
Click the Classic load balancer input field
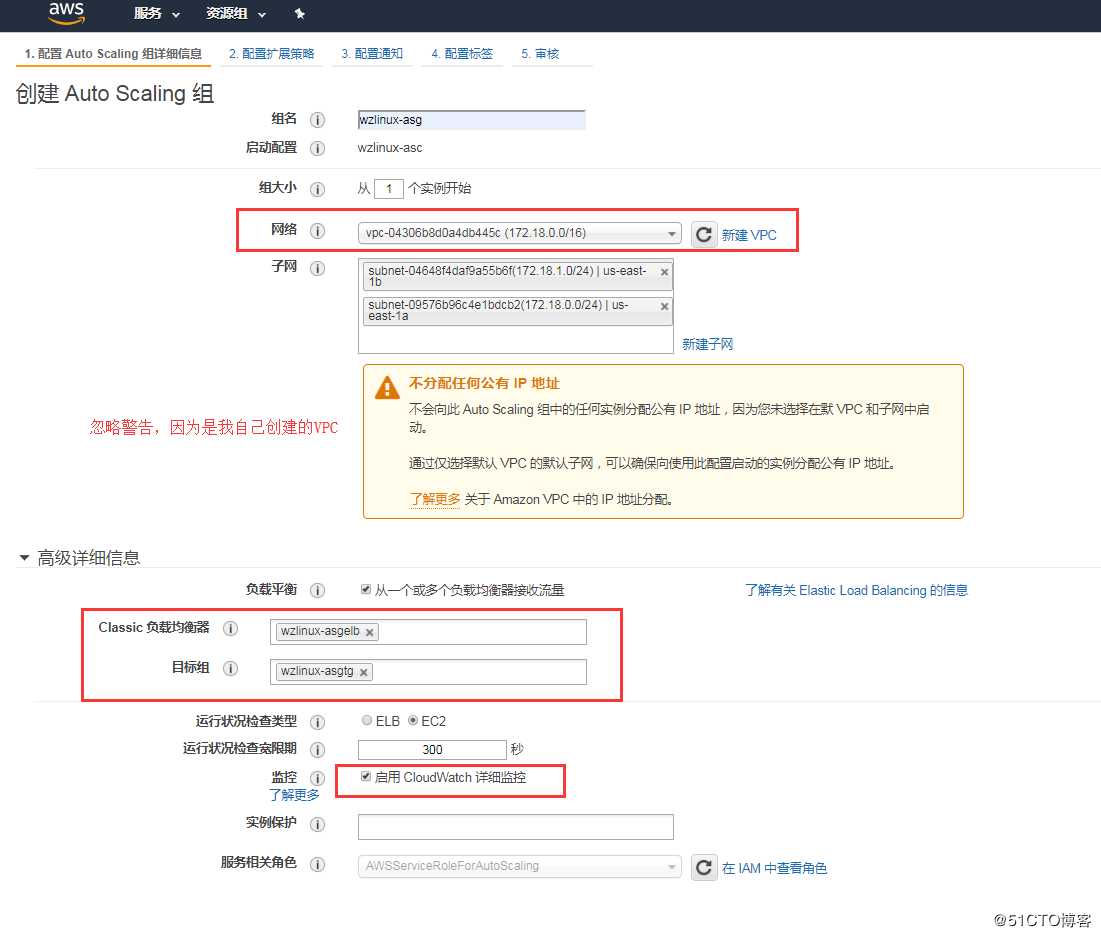(x=428, y=632)
